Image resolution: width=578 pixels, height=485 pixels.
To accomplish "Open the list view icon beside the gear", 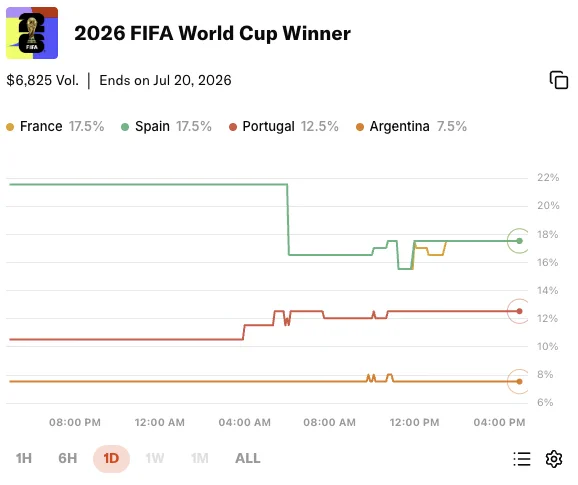I will pyautogui.click(x=522, y=459).
